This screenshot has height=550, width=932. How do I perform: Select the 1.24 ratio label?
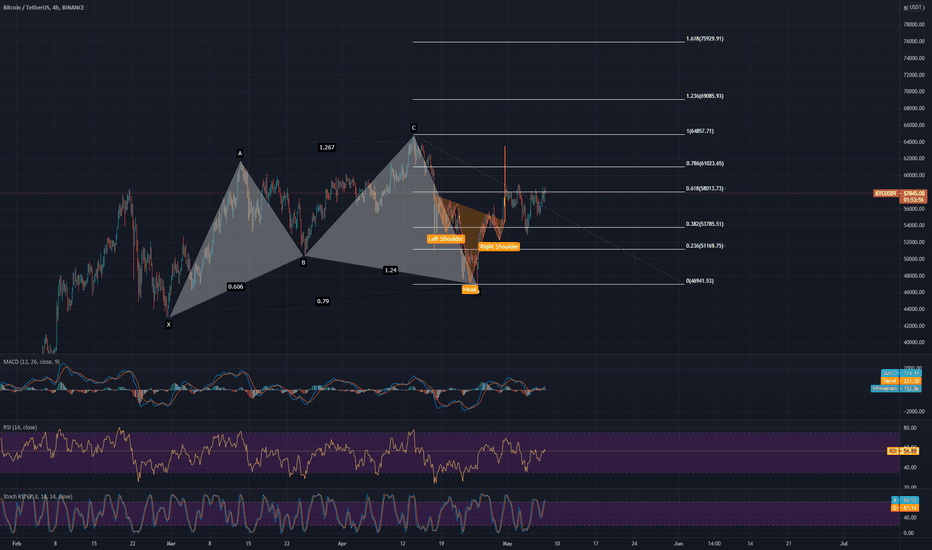[391, 270]
